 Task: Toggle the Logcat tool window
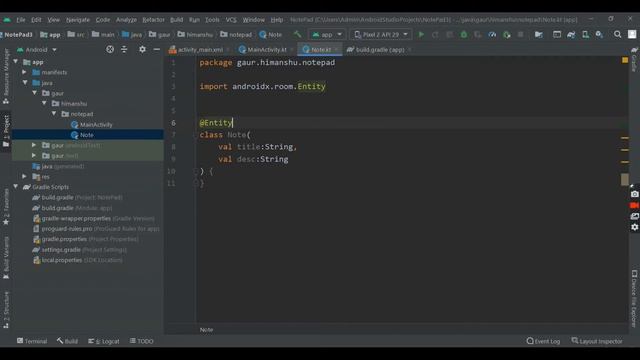pos(104,341)
